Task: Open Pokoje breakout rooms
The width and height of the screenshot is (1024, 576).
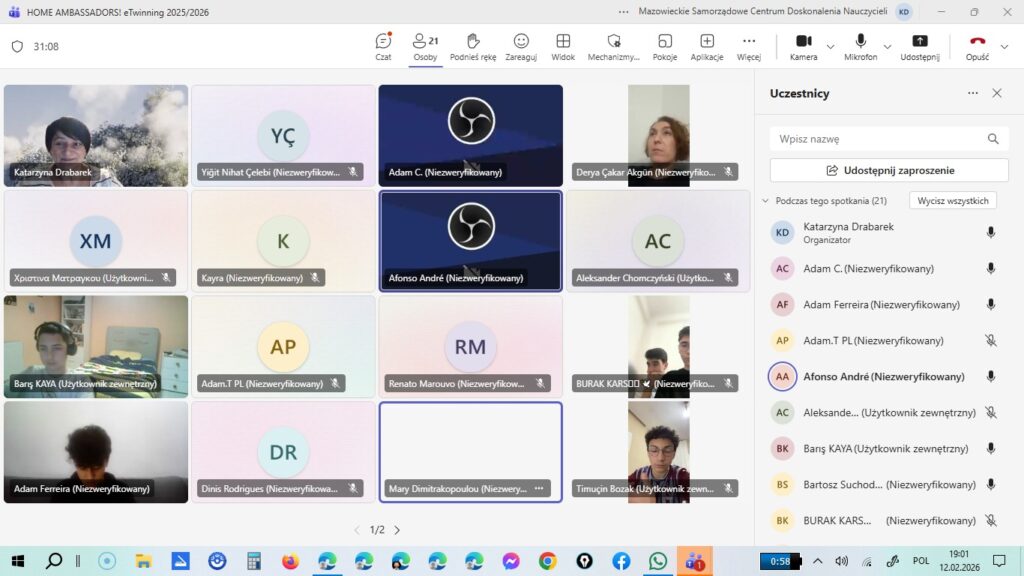Action: coord(665,47)
